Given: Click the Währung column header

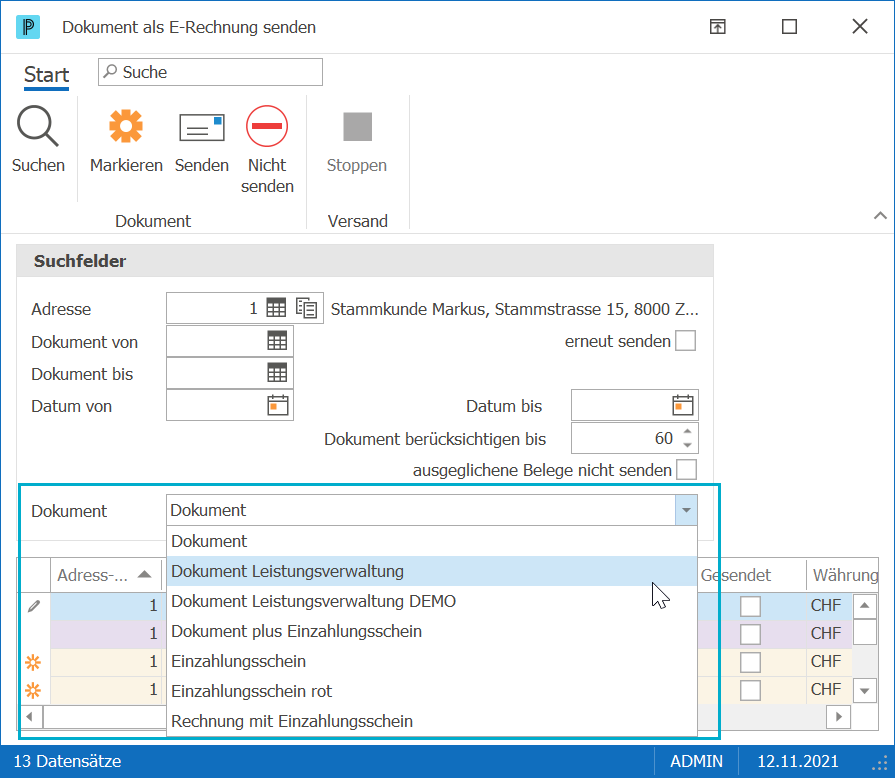Looking at the screenshot, I should coord(842,575).
